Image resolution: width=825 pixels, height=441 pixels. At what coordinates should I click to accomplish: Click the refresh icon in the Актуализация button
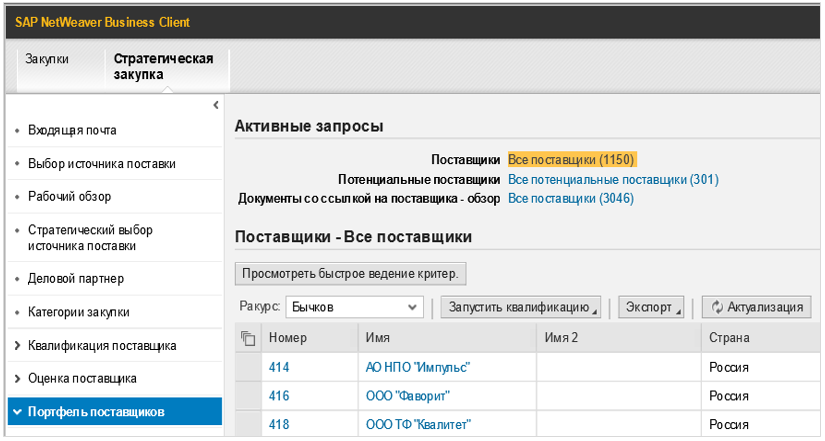(717, 307)
